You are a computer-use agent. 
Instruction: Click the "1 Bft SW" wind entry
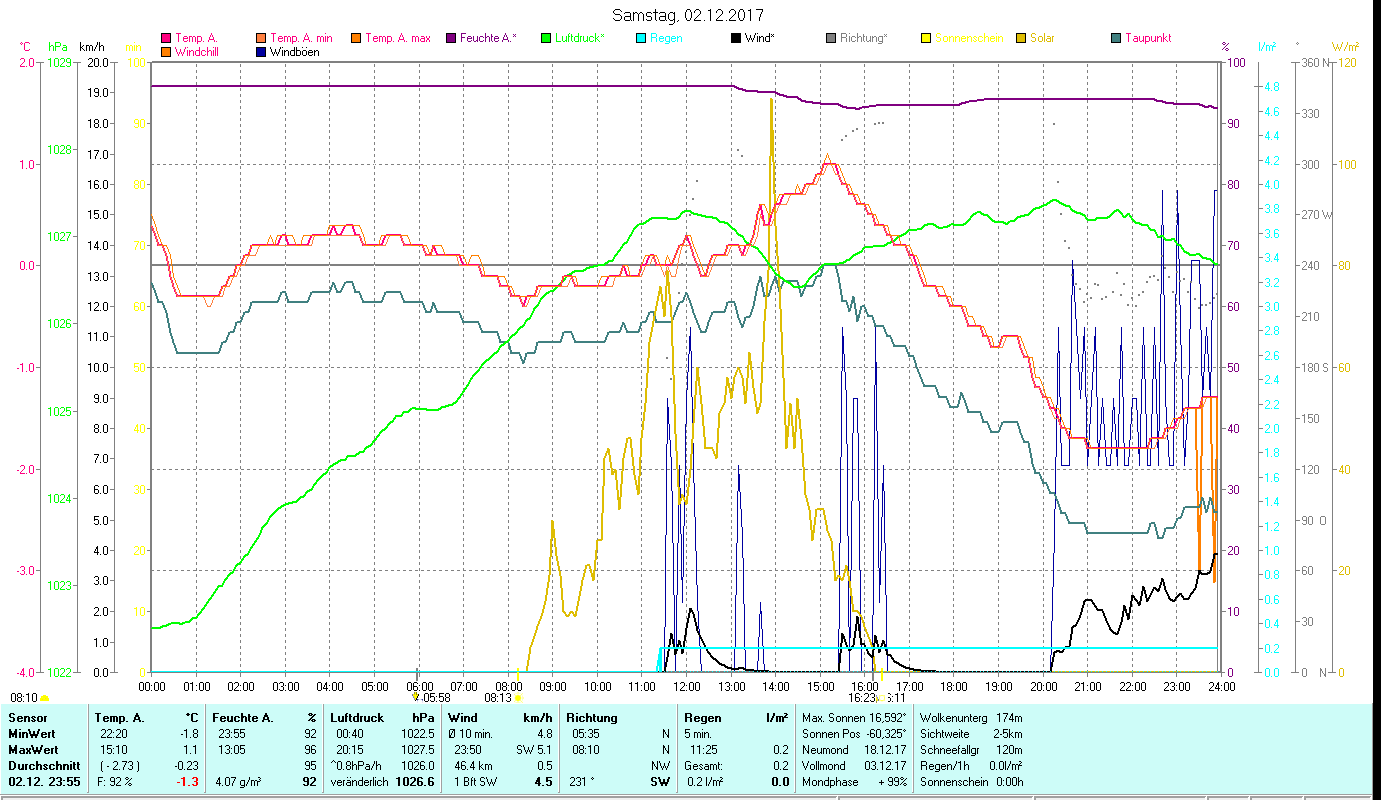(475, 782)
